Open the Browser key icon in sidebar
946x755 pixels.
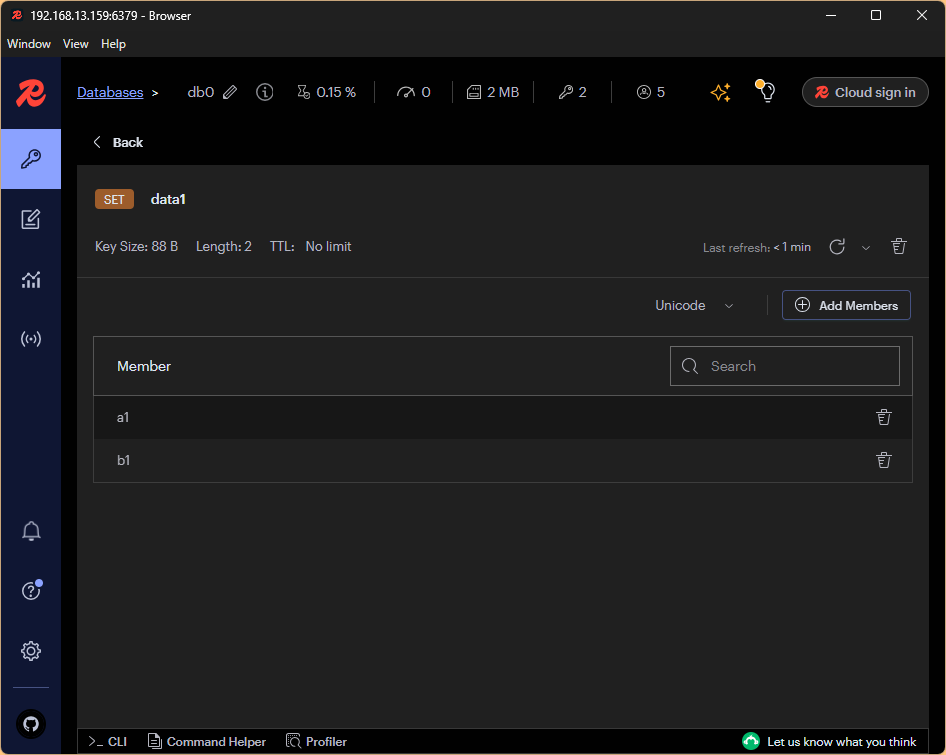point(31,159)
